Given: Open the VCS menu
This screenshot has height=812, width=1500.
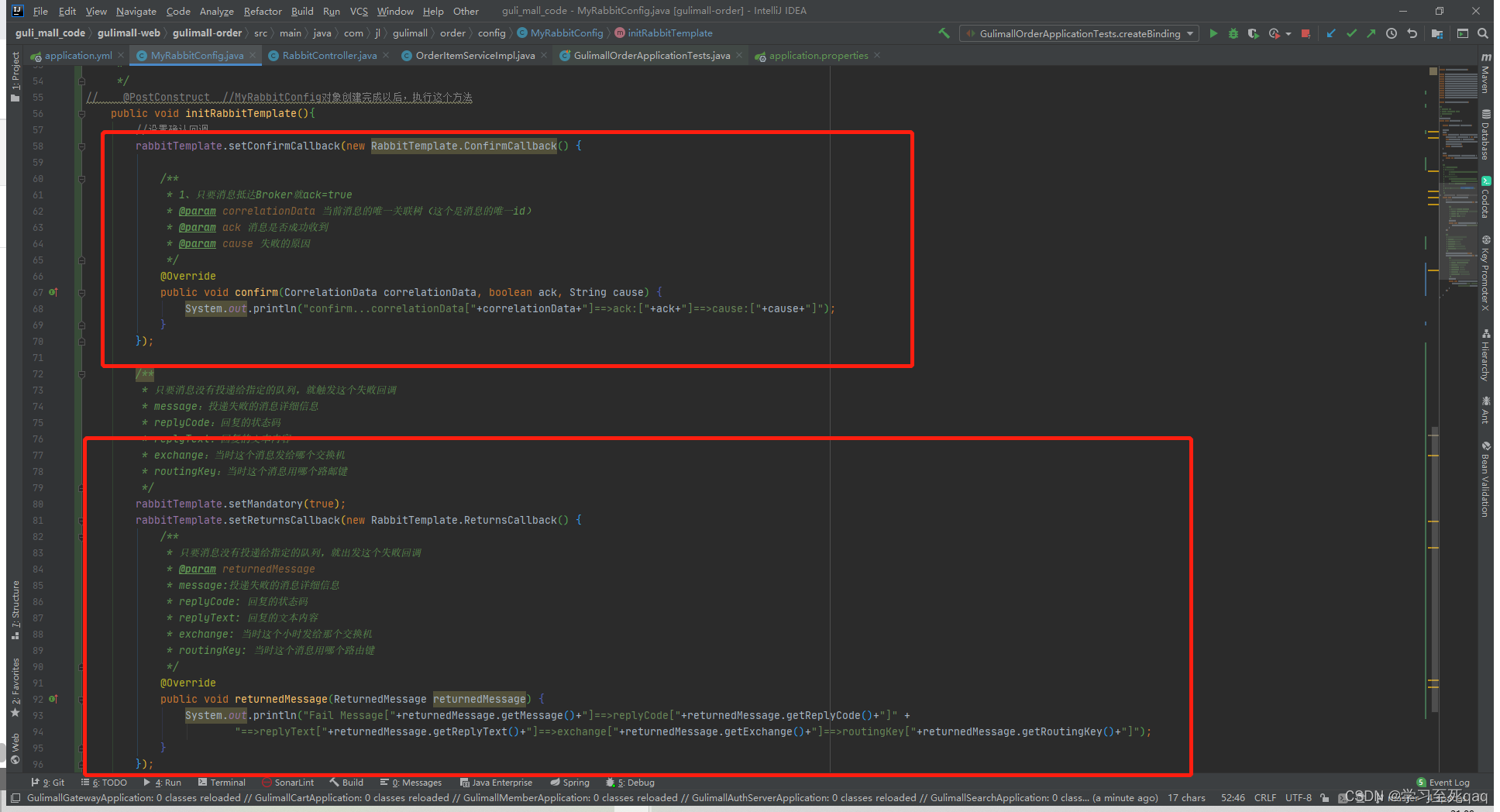Looking at the screenshot, I should (x=359, y=11).
